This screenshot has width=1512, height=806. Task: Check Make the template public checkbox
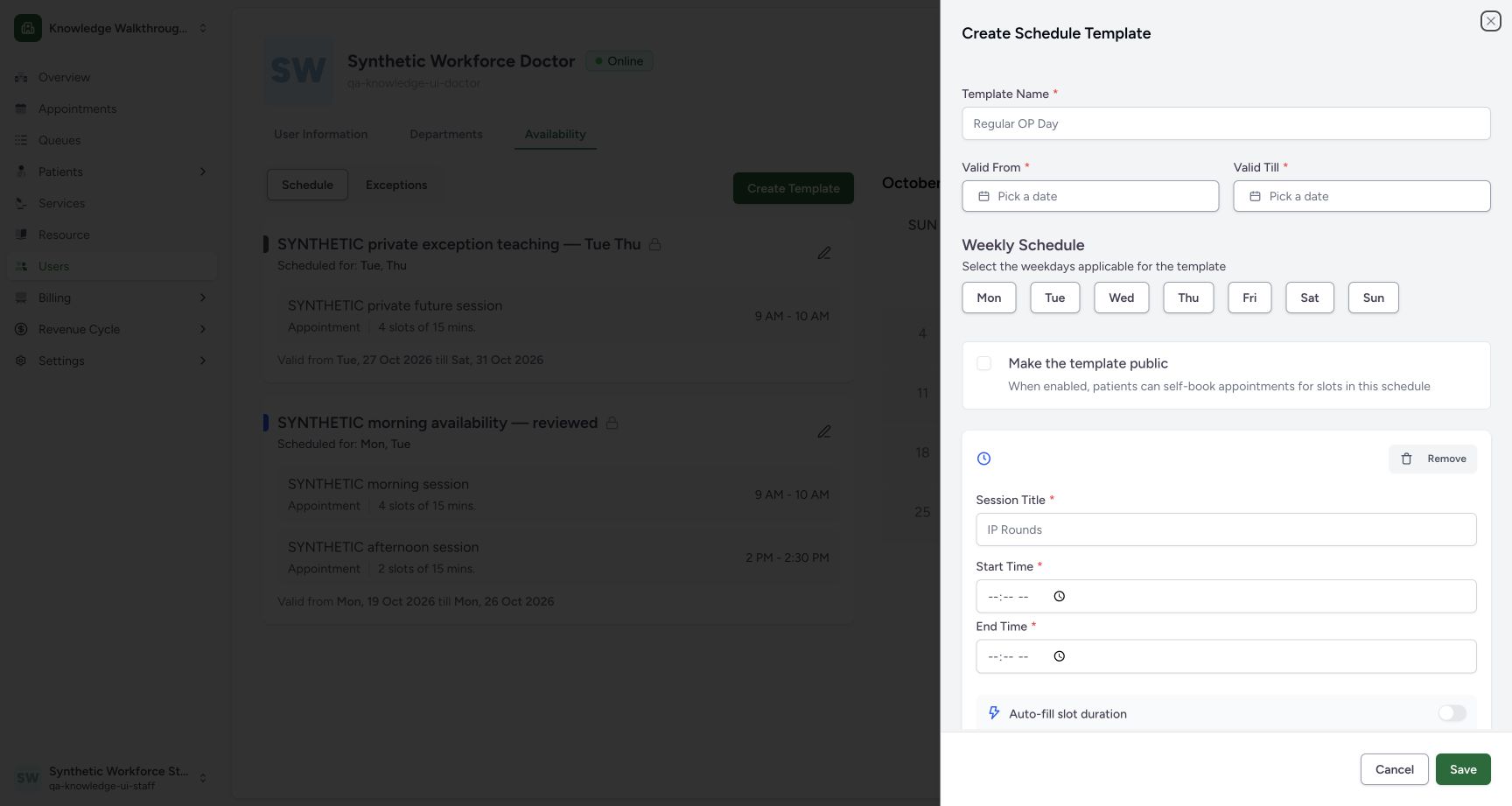(x=984, y=363)
